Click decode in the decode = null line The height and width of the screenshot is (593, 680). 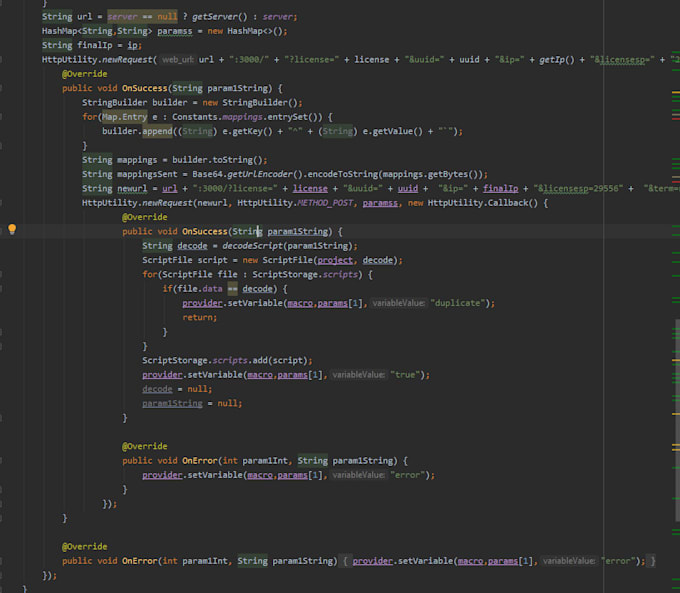[x=157, y=389]
